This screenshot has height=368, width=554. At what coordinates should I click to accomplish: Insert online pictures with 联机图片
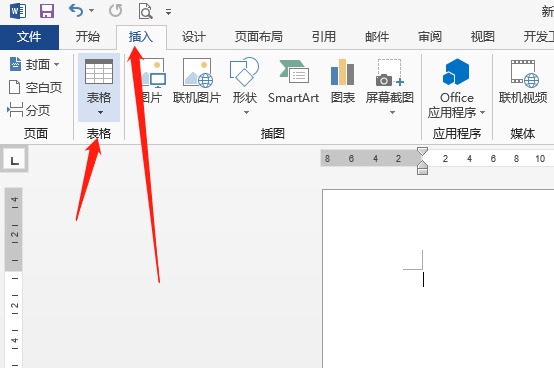tap(197, 81)
